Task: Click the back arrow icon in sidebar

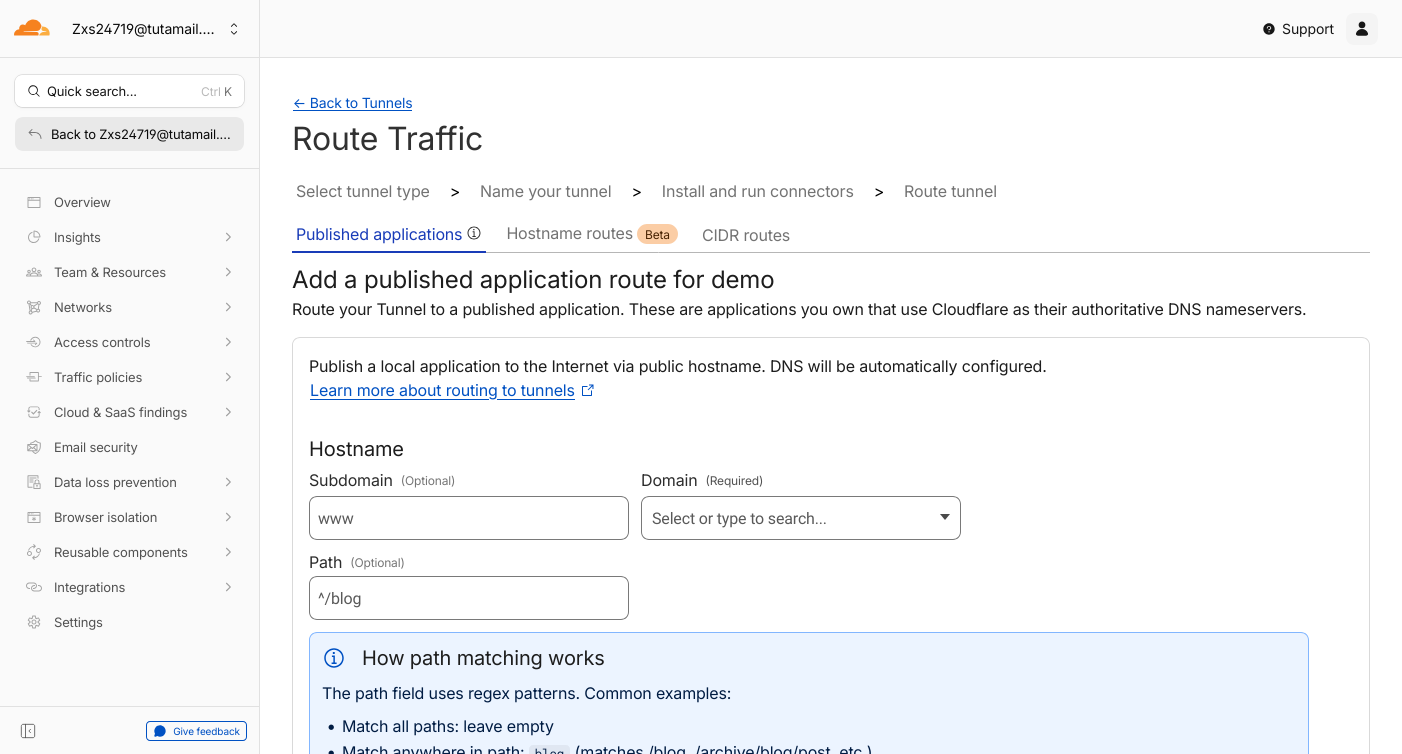Action: tap(35, 134)
